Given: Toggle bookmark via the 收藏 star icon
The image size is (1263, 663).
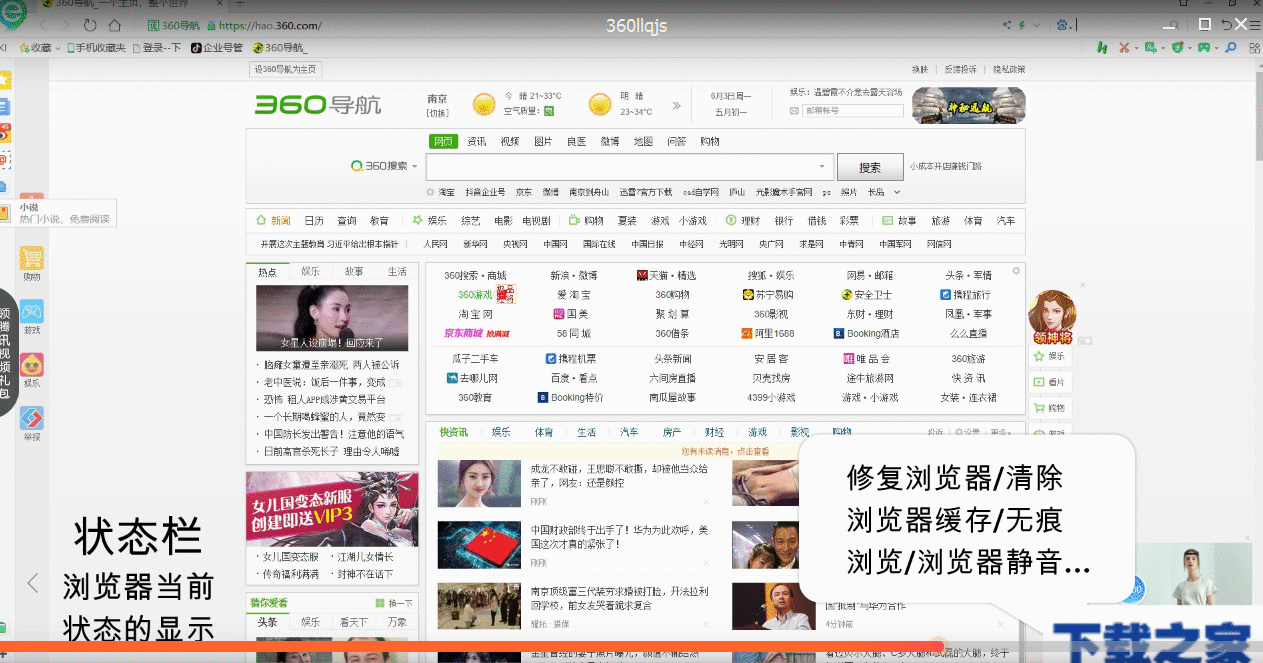Looking at the screenshot, I should coord(24,47).
